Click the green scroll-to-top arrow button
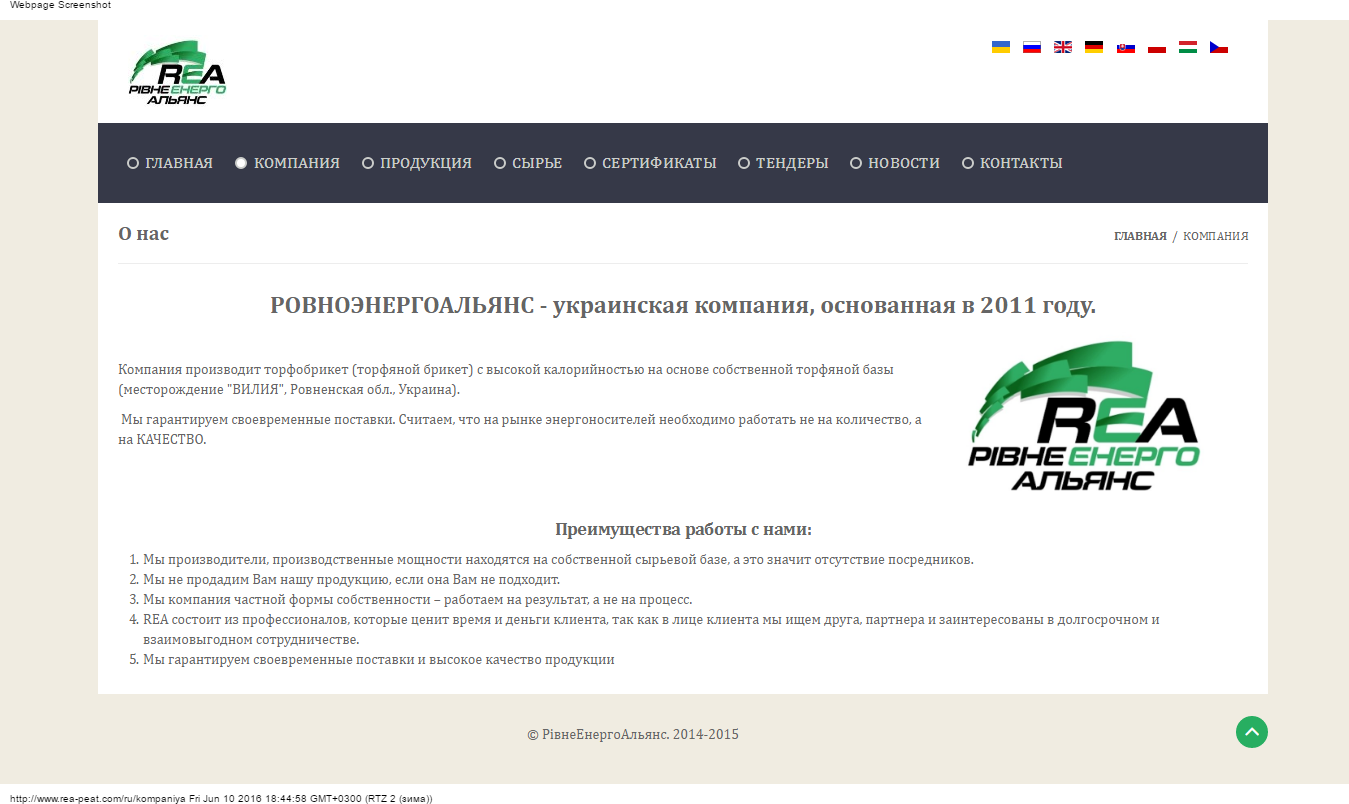The image size is (1349, 804). [1251, 732]
